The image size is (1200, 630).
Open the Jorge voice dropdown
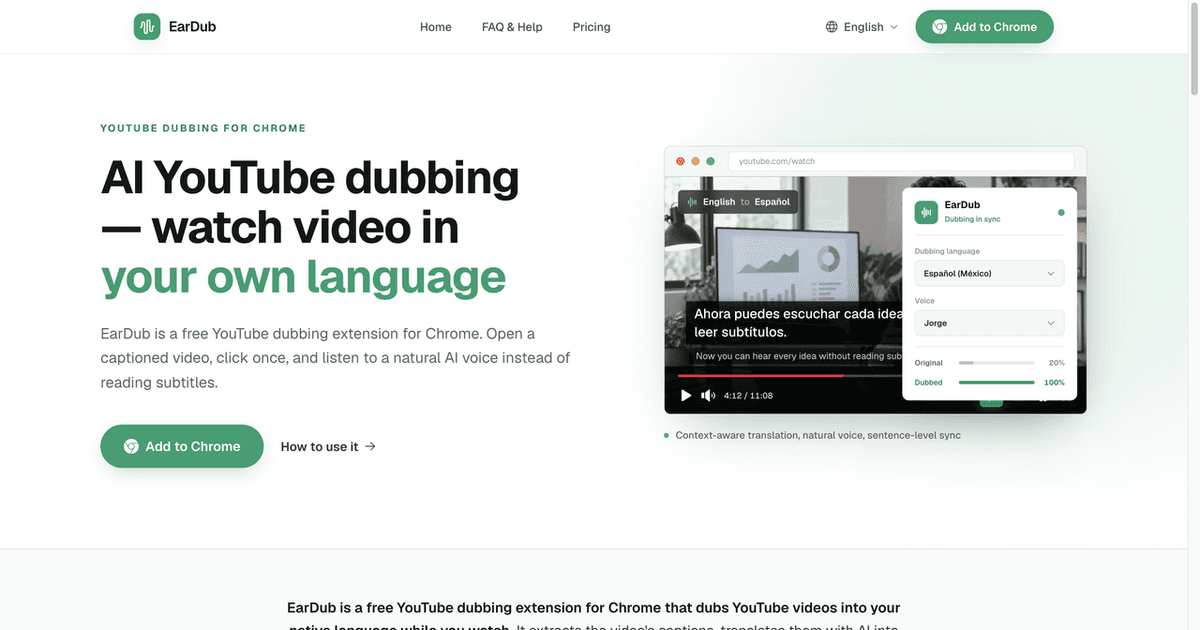click(x=989, y=323)
